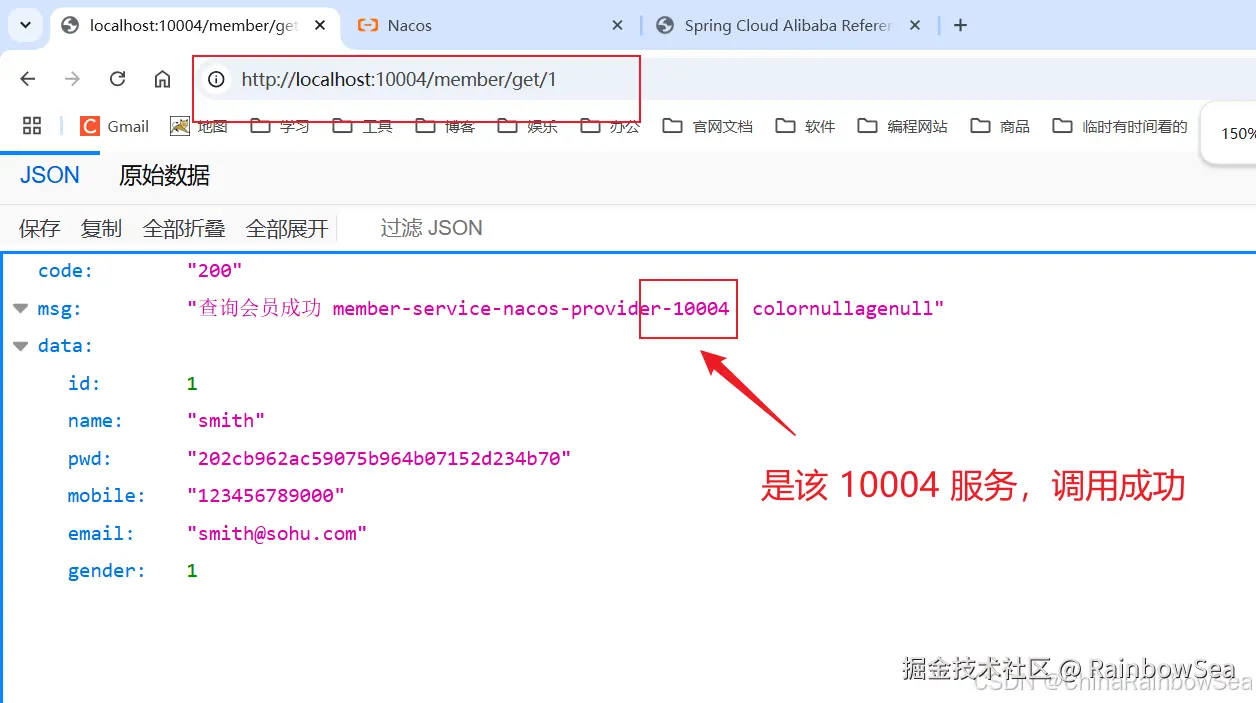Click the 过滤 JSON filter field

point(431,227)
